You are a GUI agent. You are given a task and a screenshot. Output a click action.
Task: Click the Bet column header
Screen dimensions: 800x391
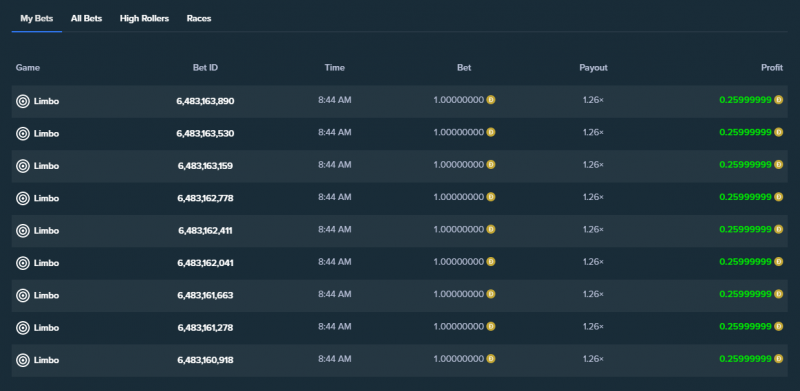[464, 67]
